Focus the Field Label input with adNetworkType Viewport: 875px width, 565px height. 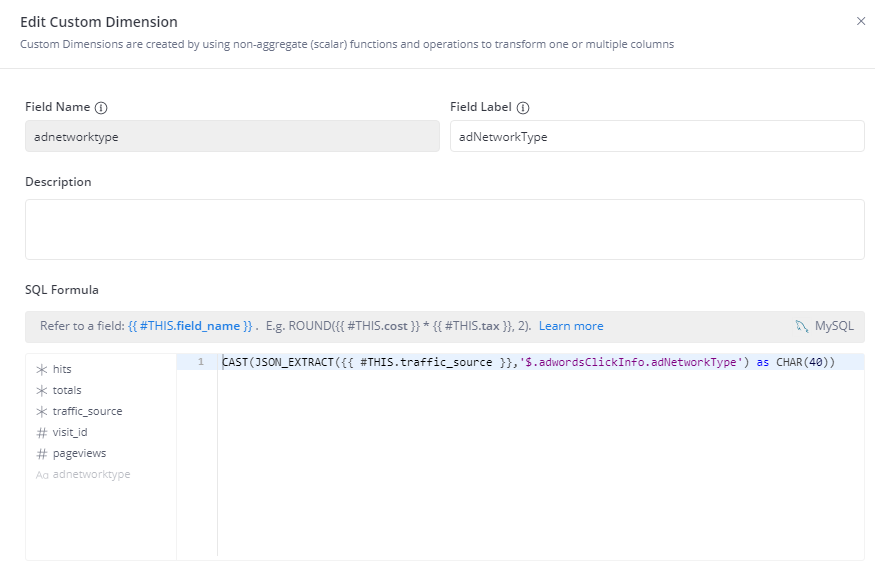click(x=657, y=137)
